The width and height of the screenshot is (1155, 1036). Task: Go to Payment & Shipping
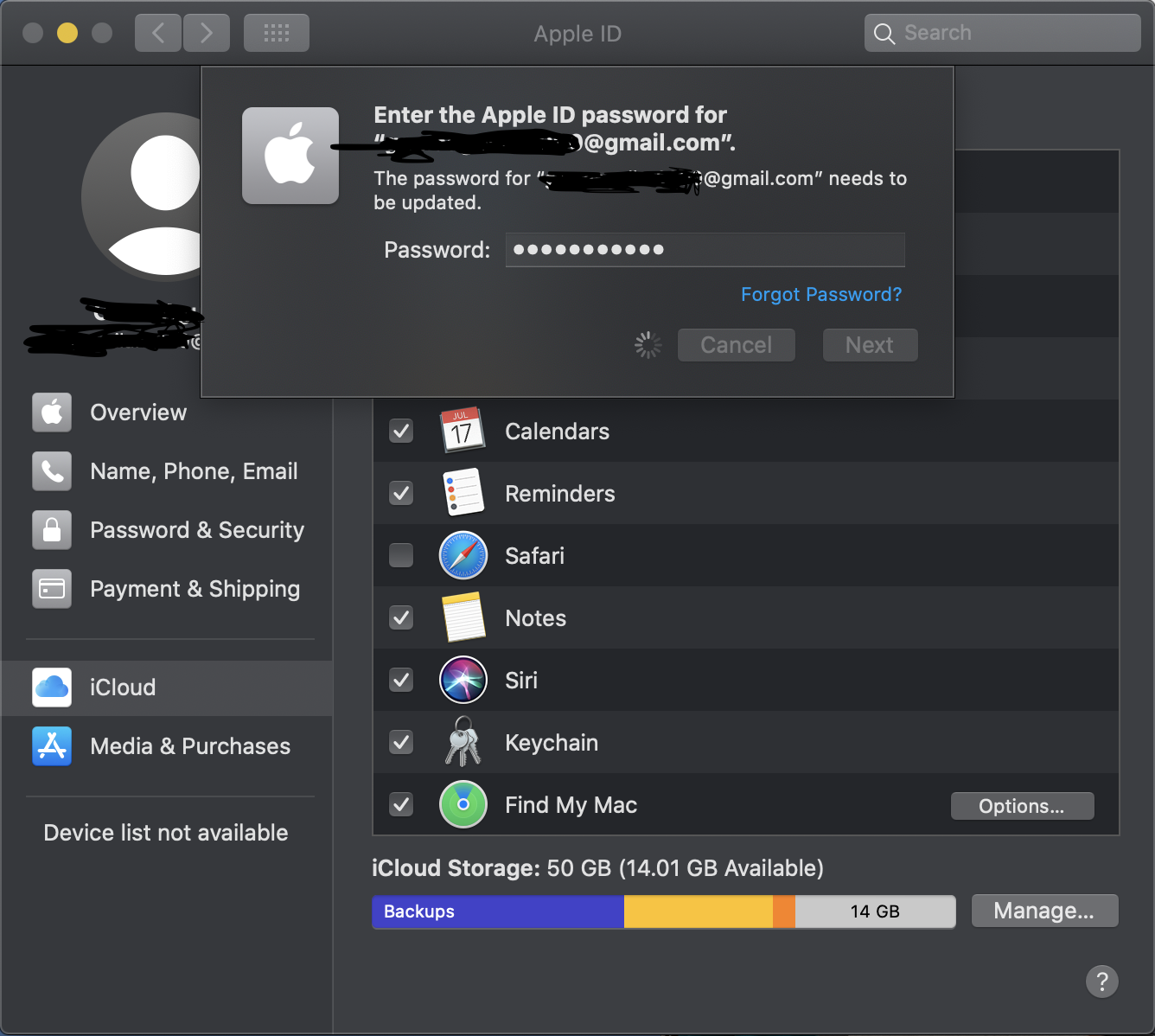click(168, 589)
